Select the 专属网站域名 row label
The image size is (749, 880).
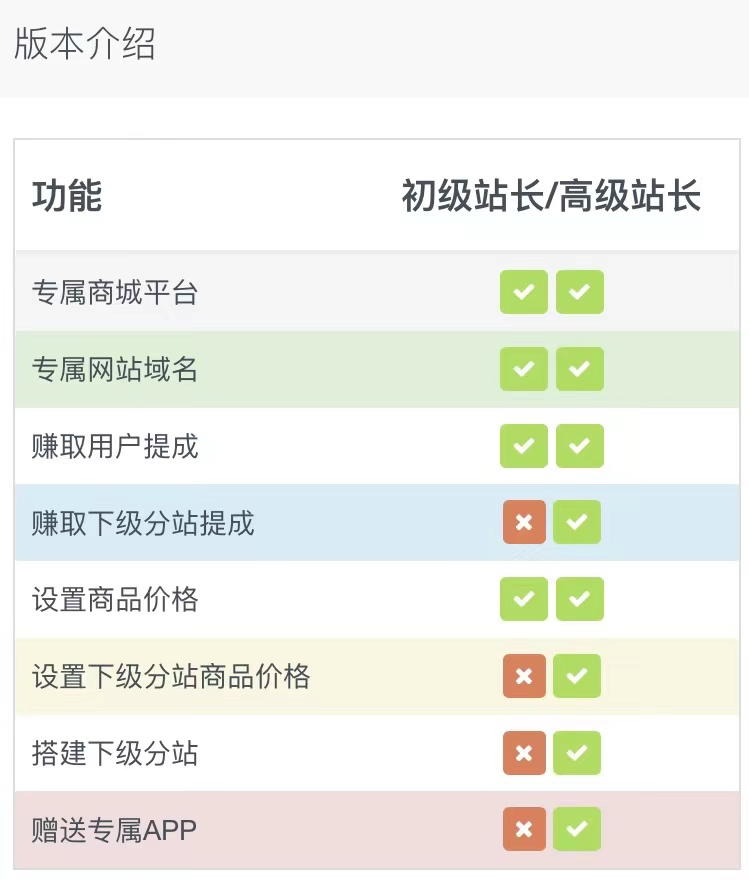pos(115,370)
